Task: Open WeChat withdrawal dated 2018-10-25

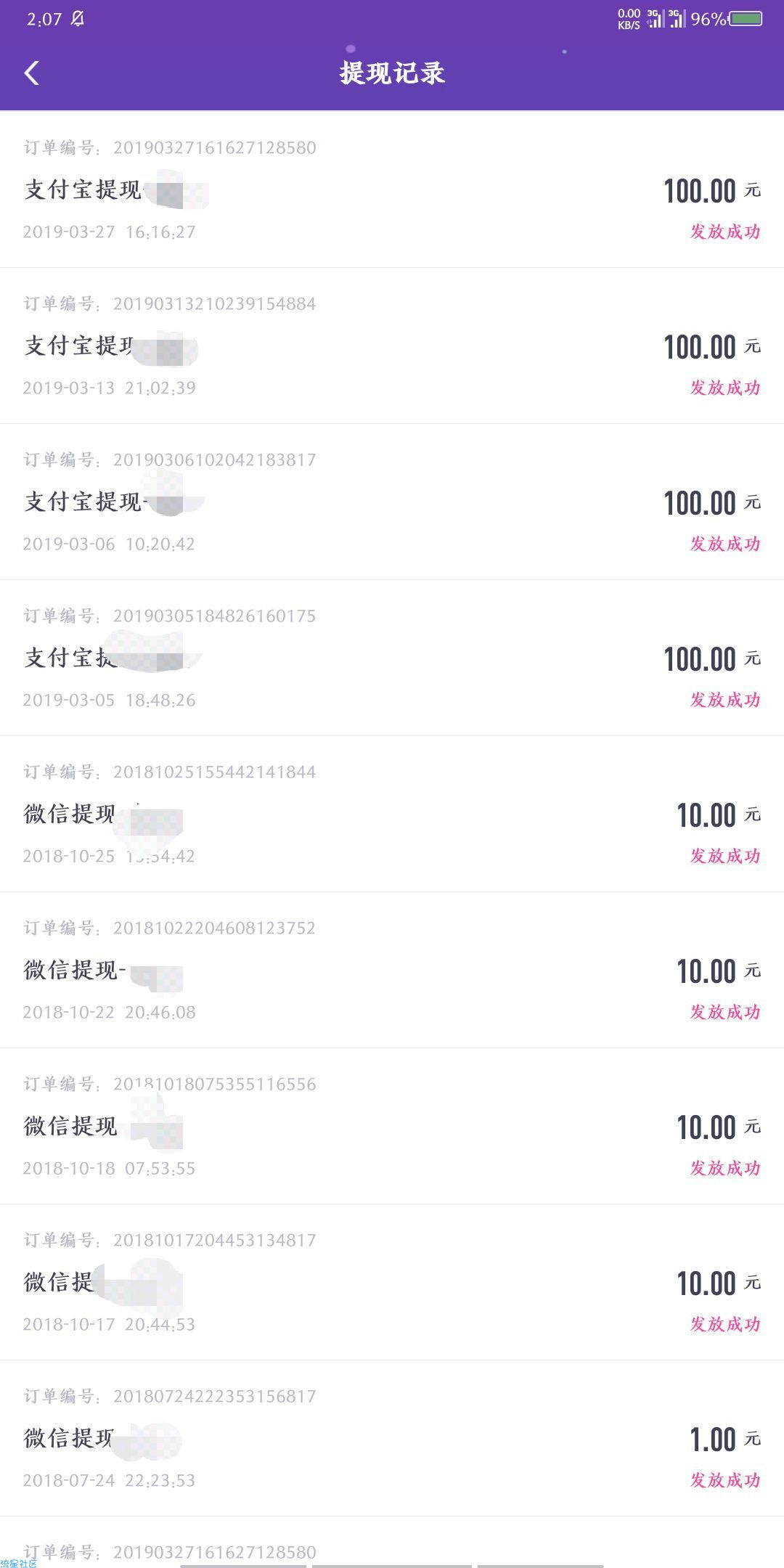Action: 392,814
